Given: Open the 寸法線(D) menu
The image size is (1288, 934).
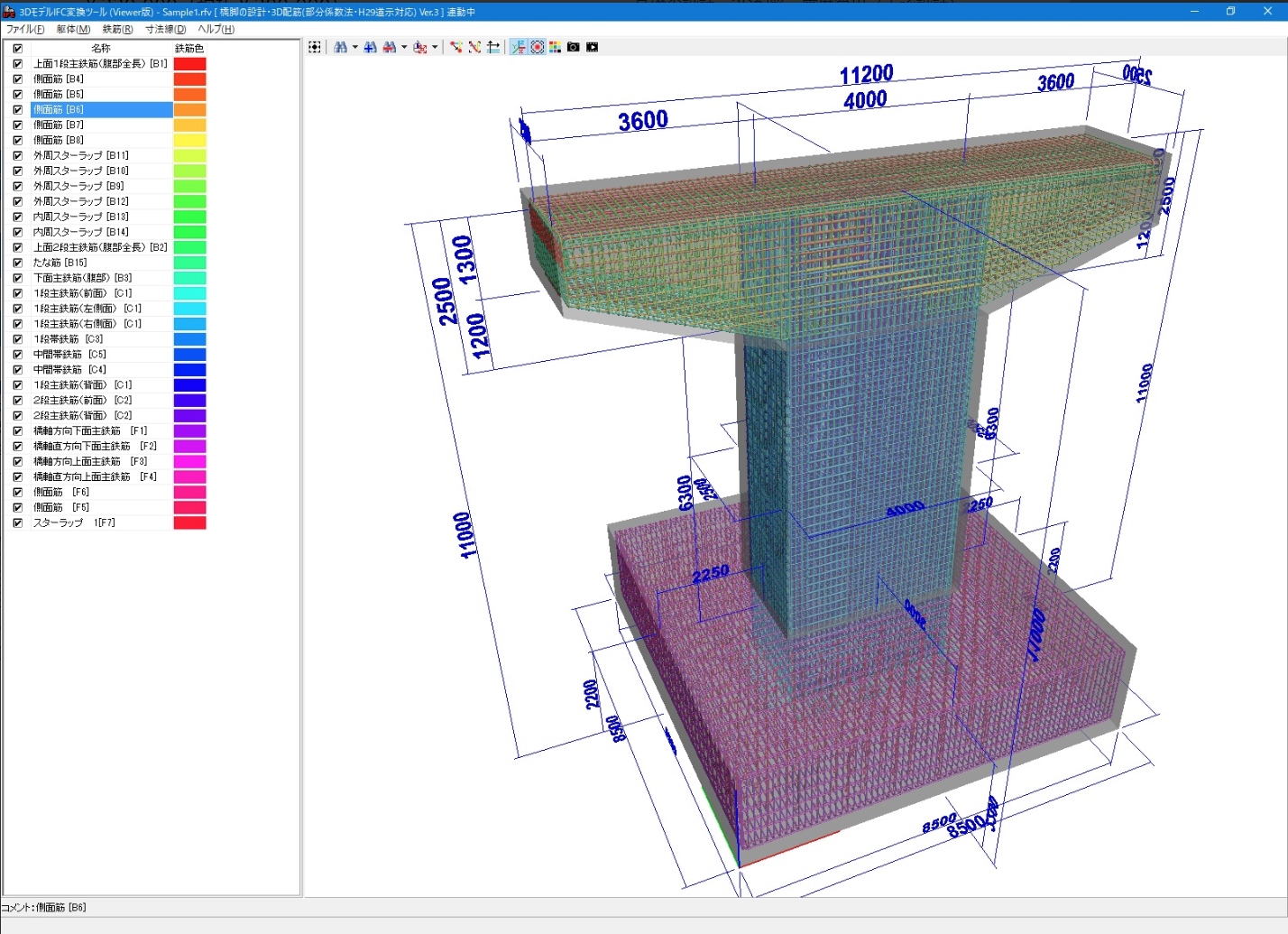Looking at the screenshot, I should coord(165,29).
